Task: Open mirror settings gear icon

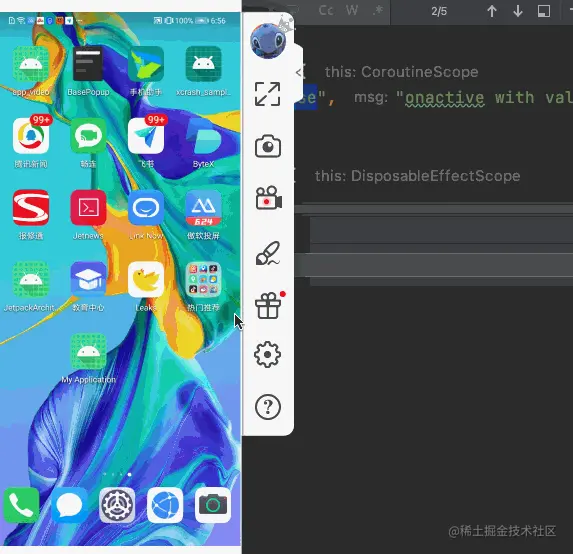Action: point(267,354)
